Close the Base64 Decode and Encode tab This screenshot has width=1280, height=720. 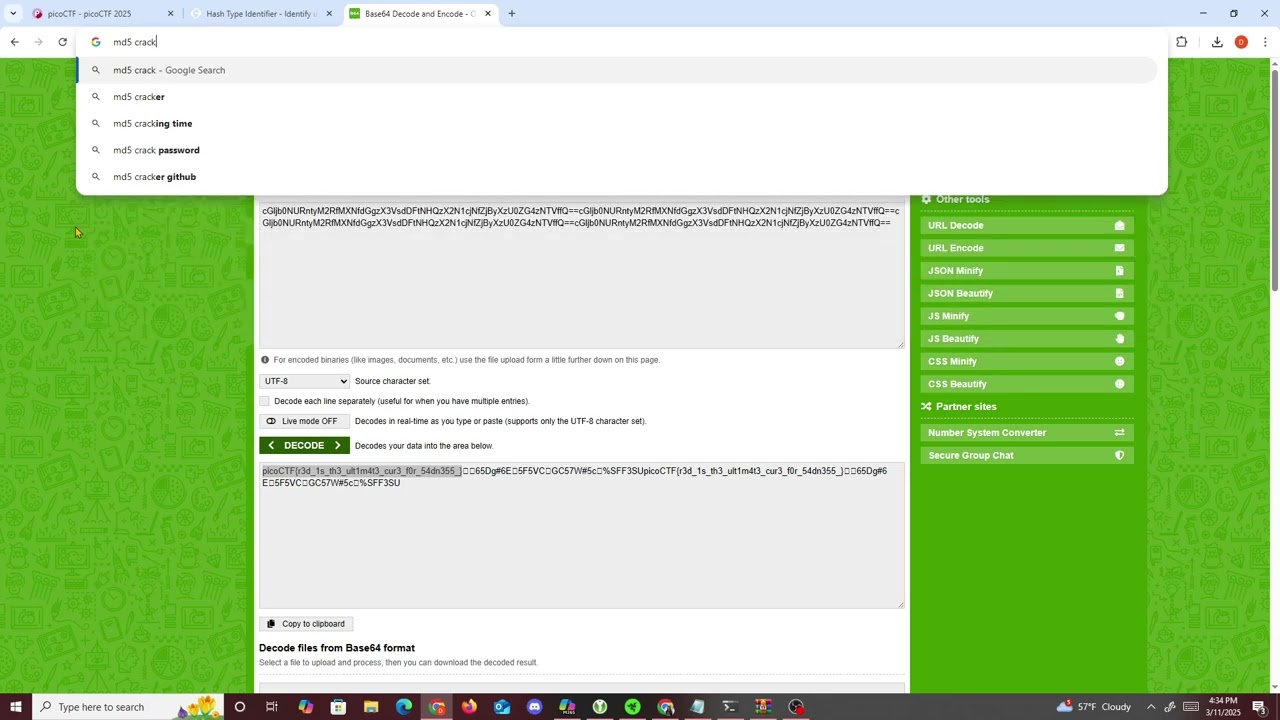[x=488, y=14]
